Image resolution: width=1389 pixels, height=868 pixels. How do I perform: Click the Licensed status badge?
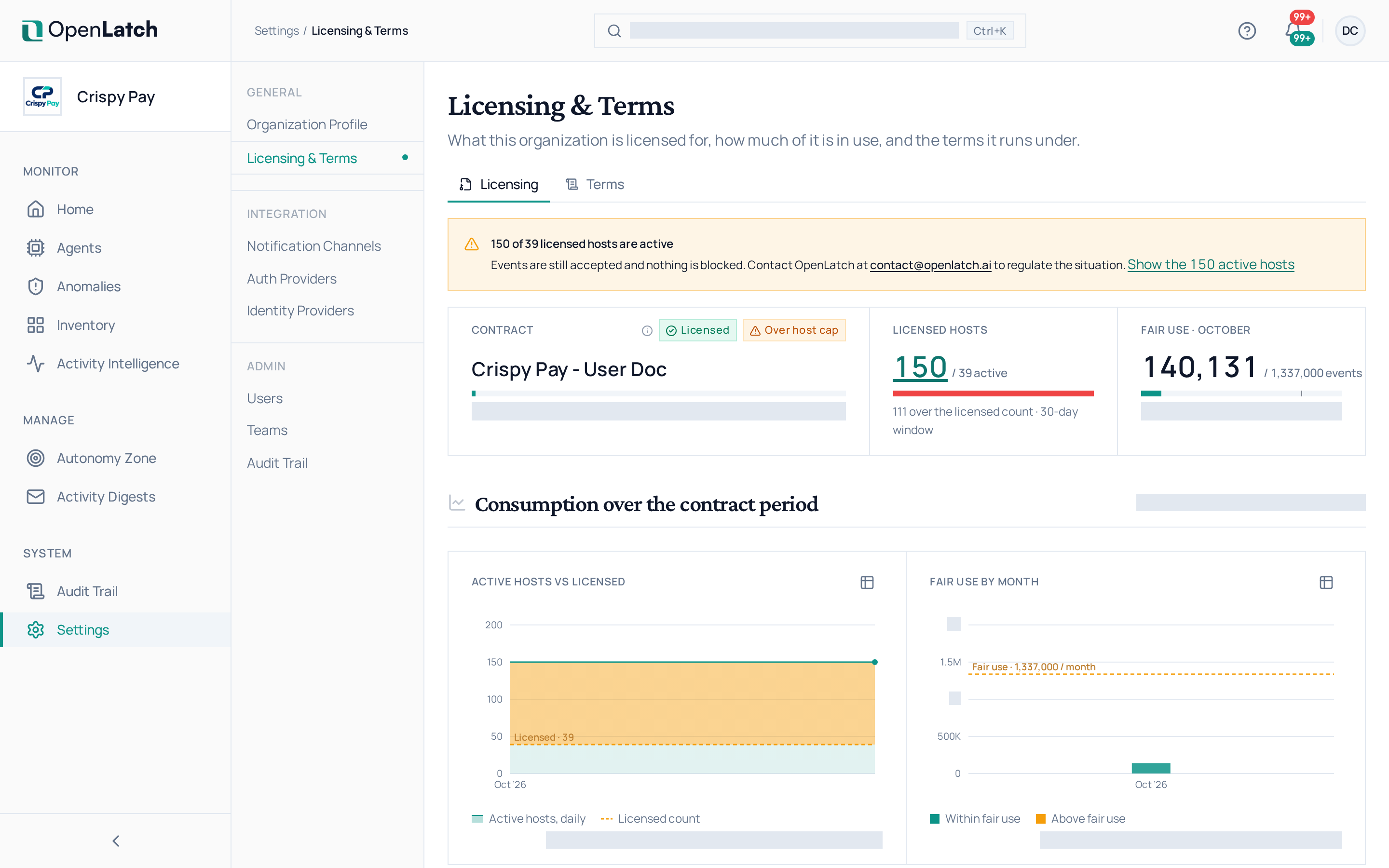pos(697,330)
